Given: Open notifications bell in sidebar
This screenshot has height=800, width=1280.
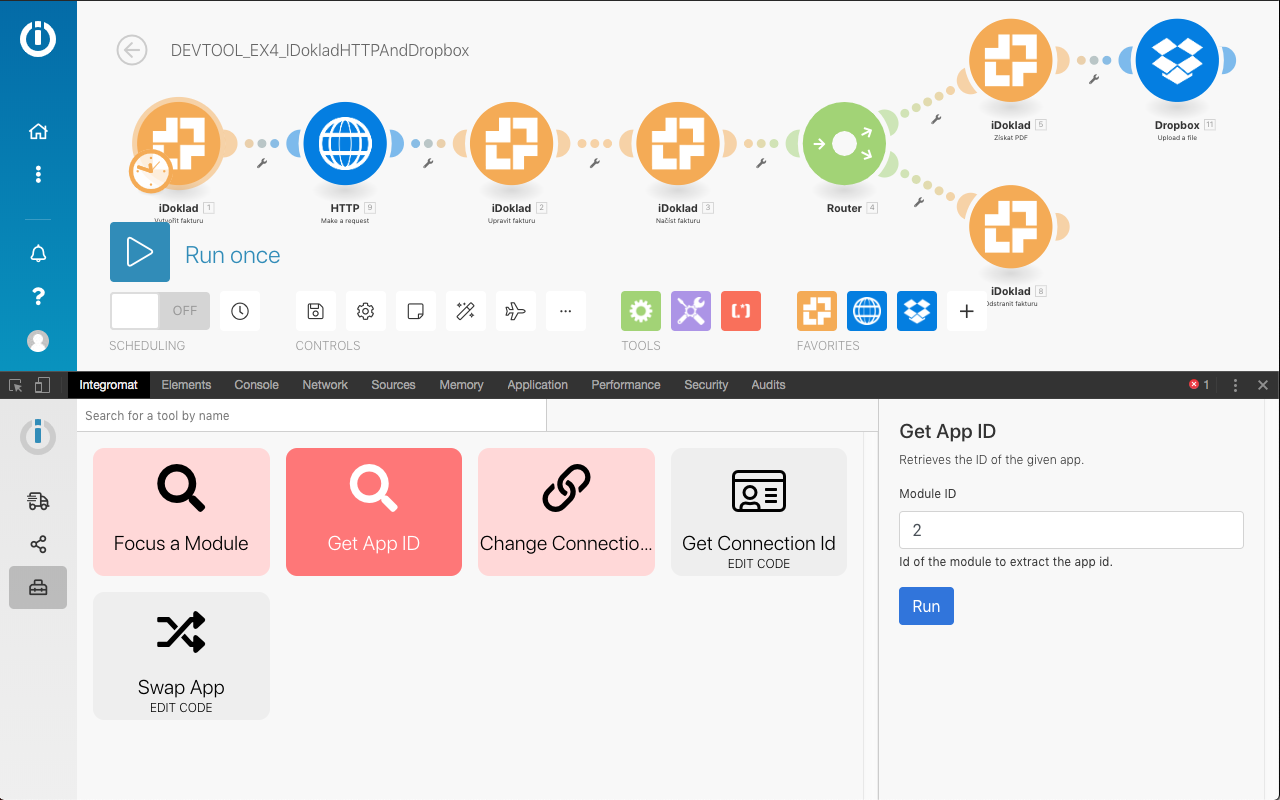Looking at the screenshot, I should click(38, 253).
